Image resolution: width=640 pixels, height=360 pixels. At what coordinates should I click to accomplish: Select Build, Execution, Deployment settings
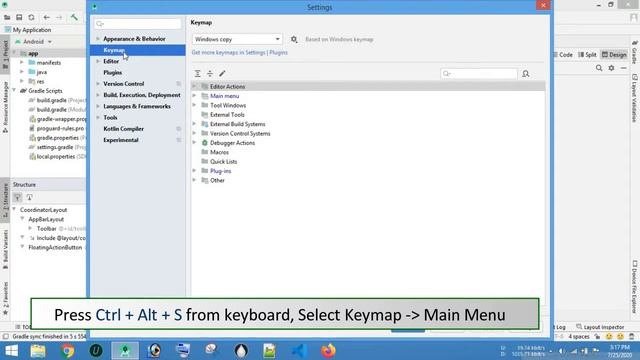(x=142, y=95)
